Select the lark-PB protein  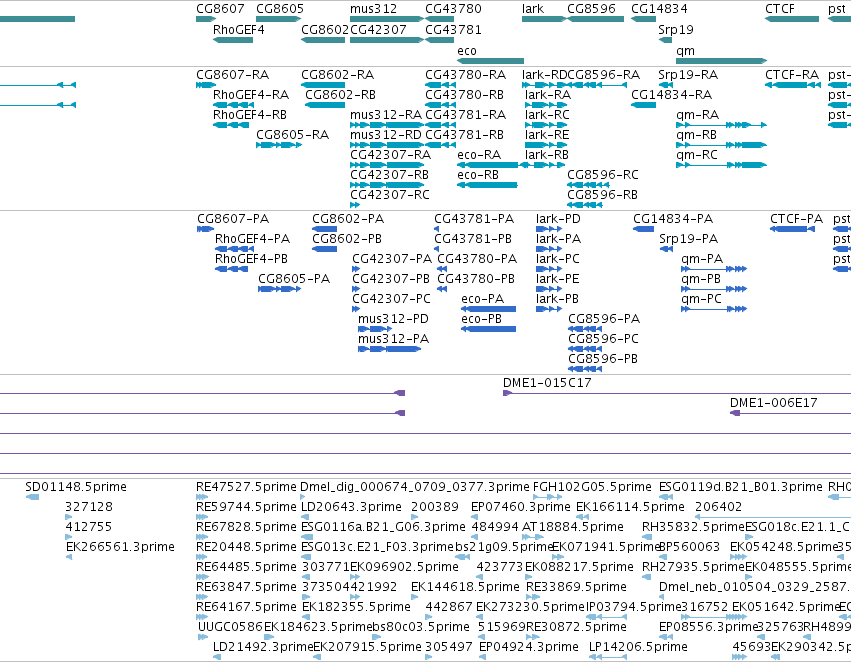click(x=549, y=309)
